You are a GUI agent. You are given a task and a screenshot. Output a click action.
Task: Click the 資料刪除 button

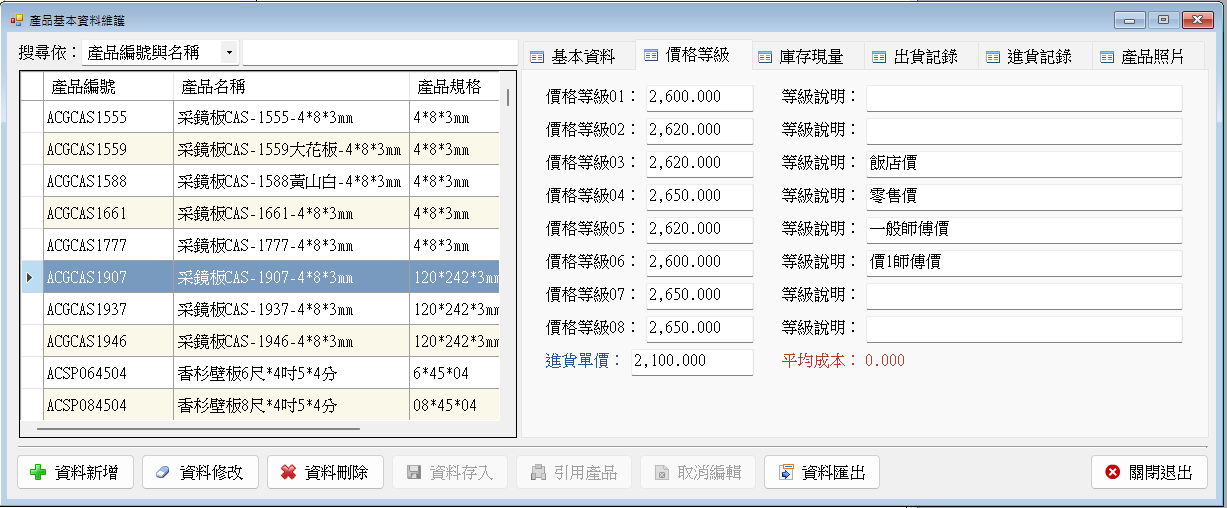(x=325, y=473)
